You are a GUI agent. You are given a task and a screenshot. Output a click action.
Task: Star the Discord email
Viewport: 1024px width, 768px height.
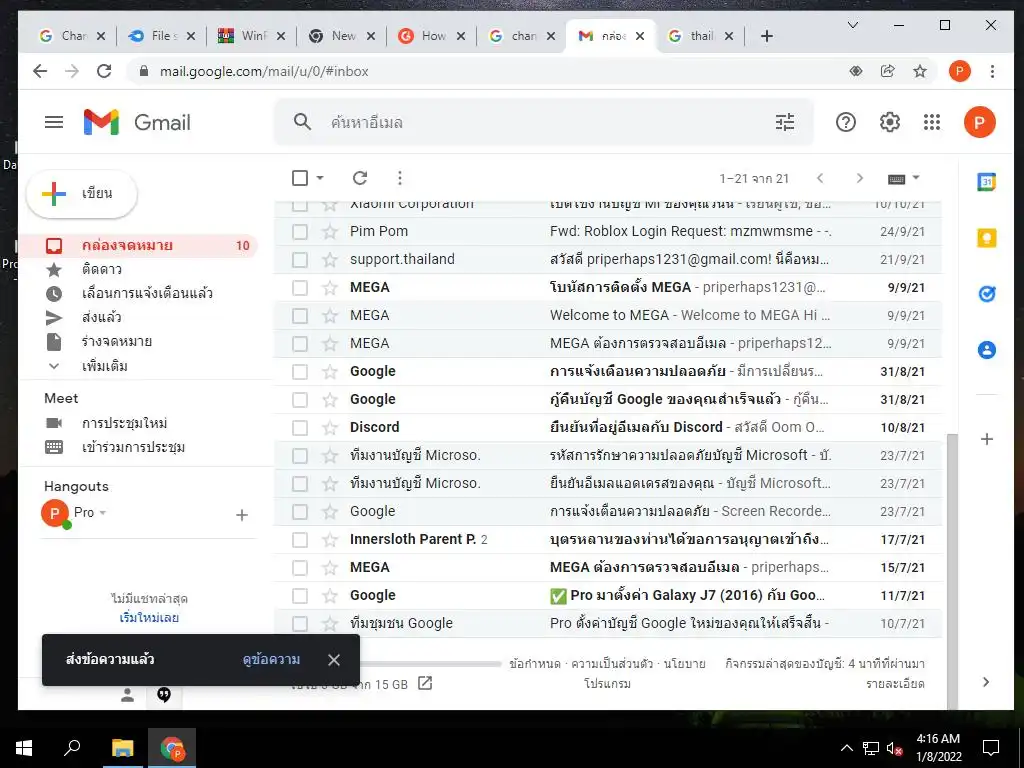point(330,428)
